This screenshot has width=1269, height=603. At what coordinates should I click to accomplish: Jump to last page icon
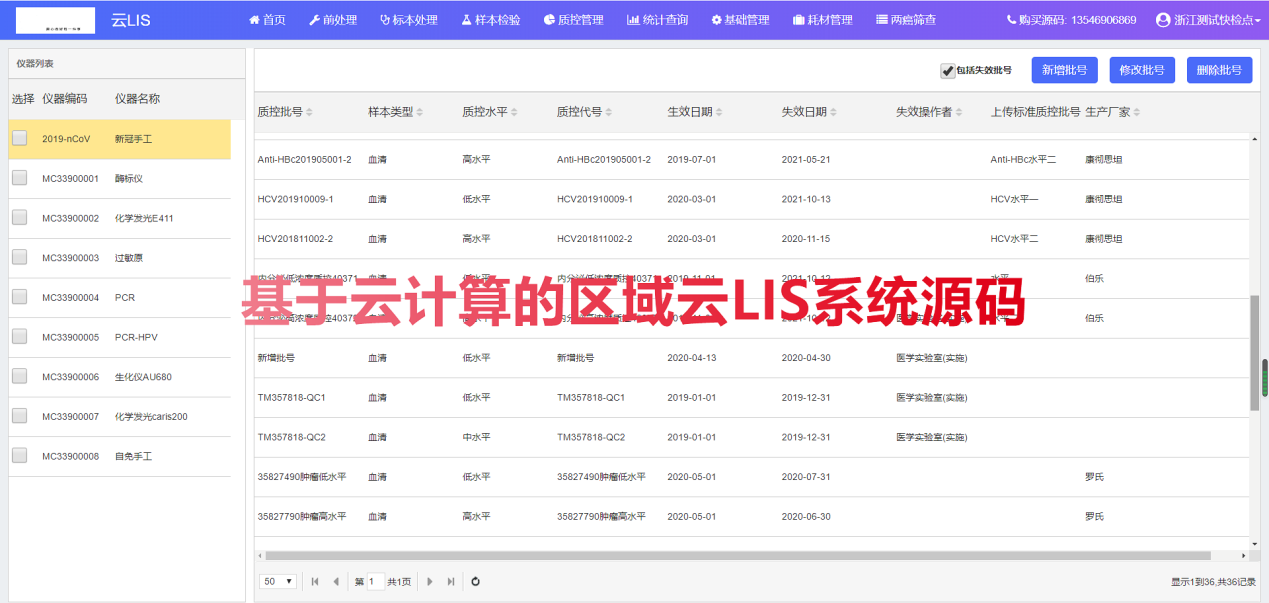[451, 581]
